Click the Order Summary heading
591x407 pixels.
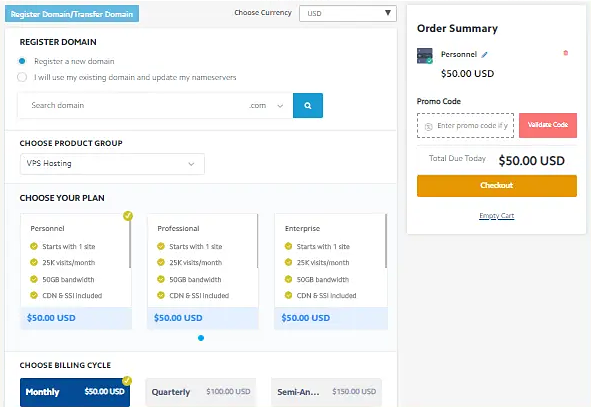pyautogui.click(x=457, y=29)
